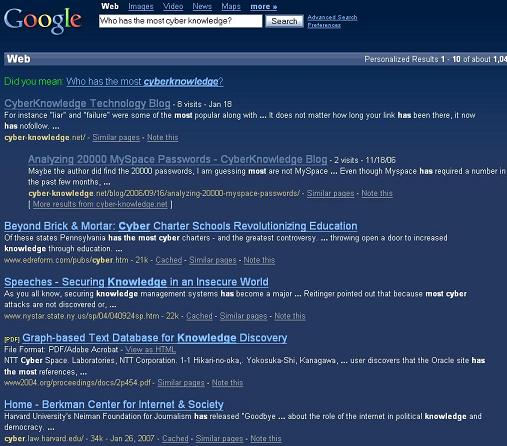Open the Advanced Search link
The height and width of the screenshot is (446, 507).
click(332, 17)
